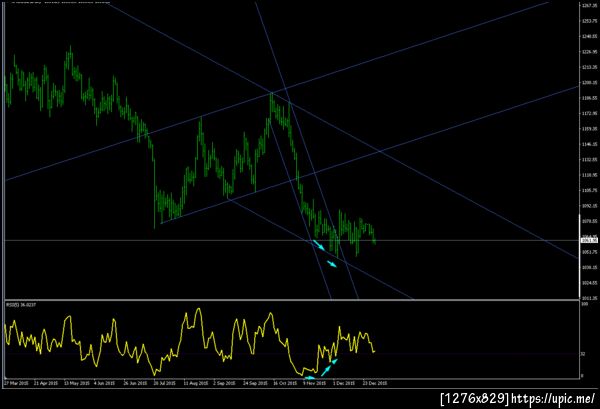Click the 1172.95 price axis value
This screenshot has height=409, width=600.
click(590, 113)
